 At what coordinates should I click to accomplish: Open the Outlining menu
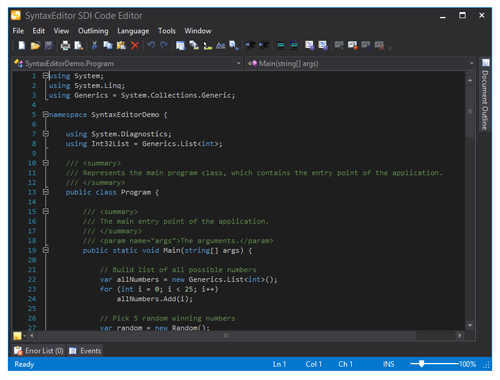[x=93, y=31]
